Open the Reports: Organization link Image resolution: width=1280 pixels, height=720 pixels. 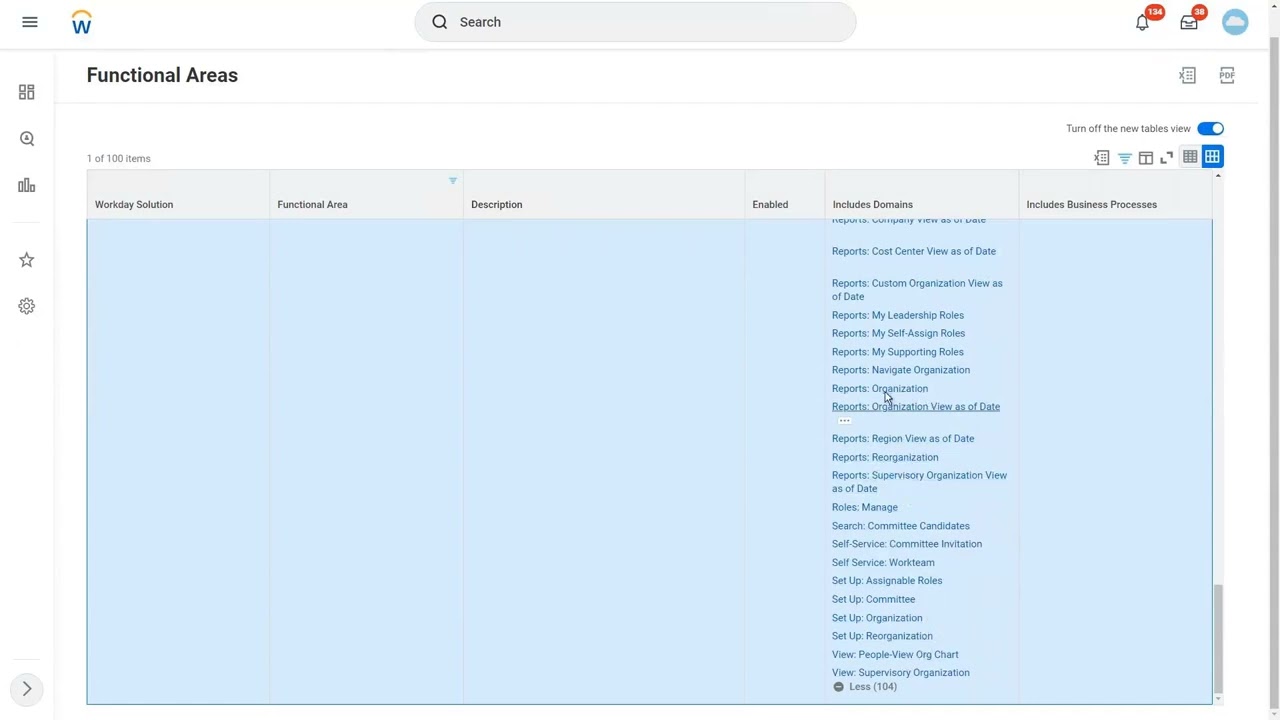(880, 389)
